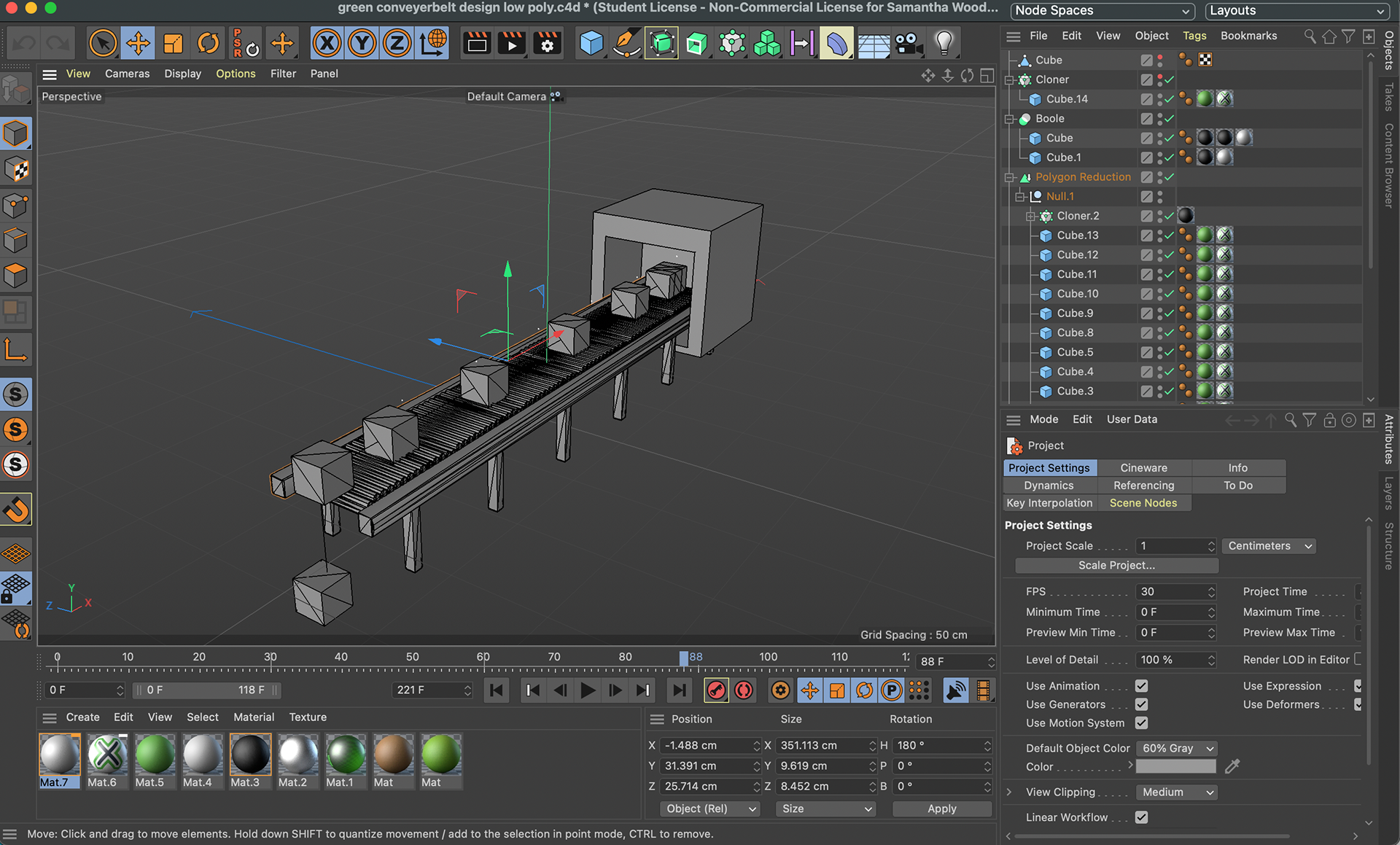Toggle Linear Workflow checkbox

pyautogui.click(x=1141, y=817)
